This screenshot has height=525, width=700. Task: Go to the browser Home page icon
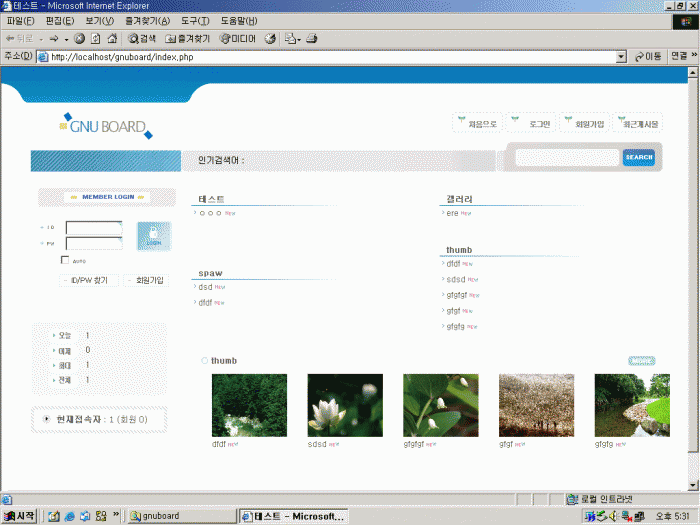[x=112, y=39]
